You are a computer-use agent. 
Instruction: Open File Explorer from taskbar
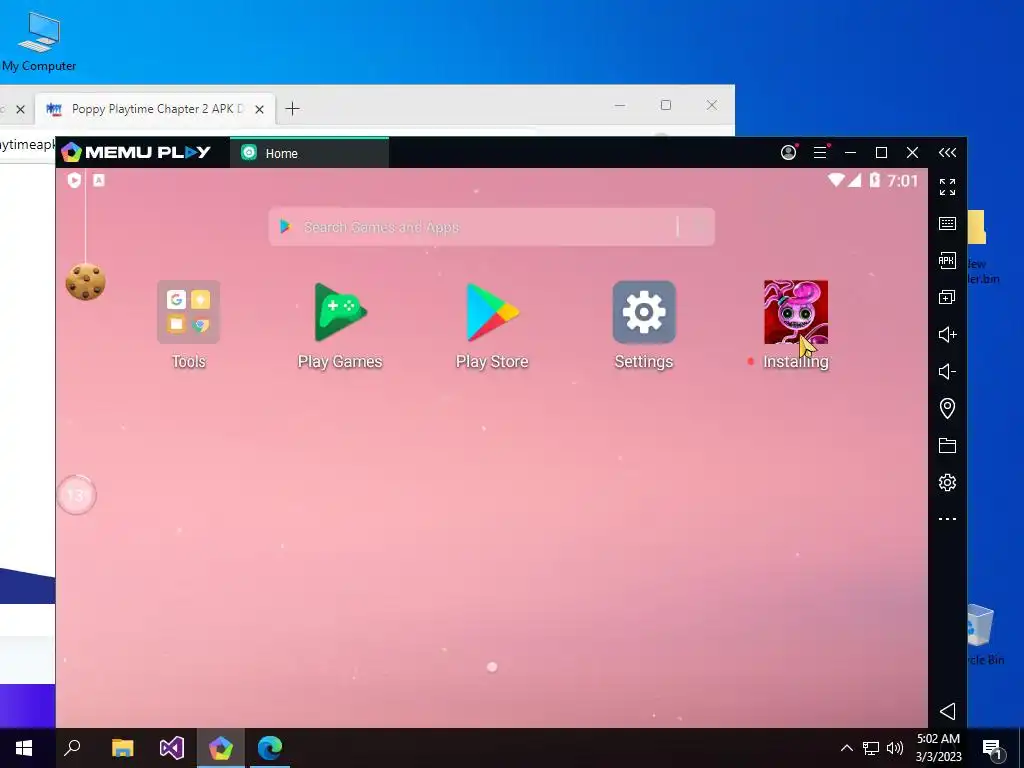tap(122, 748)
